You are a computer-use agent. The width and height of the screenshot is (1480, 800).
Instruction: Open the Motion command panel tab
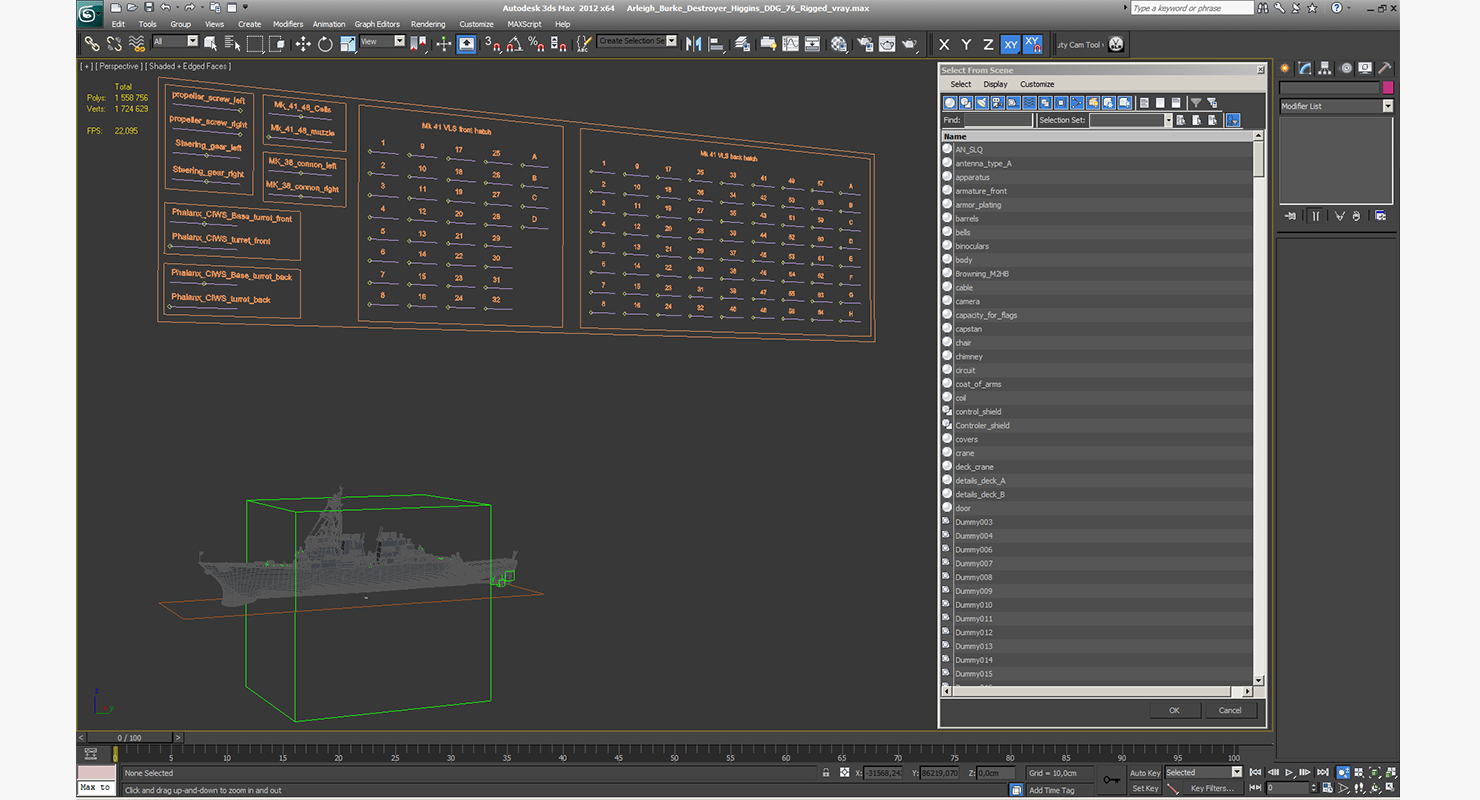click(x=1346, y=68)
